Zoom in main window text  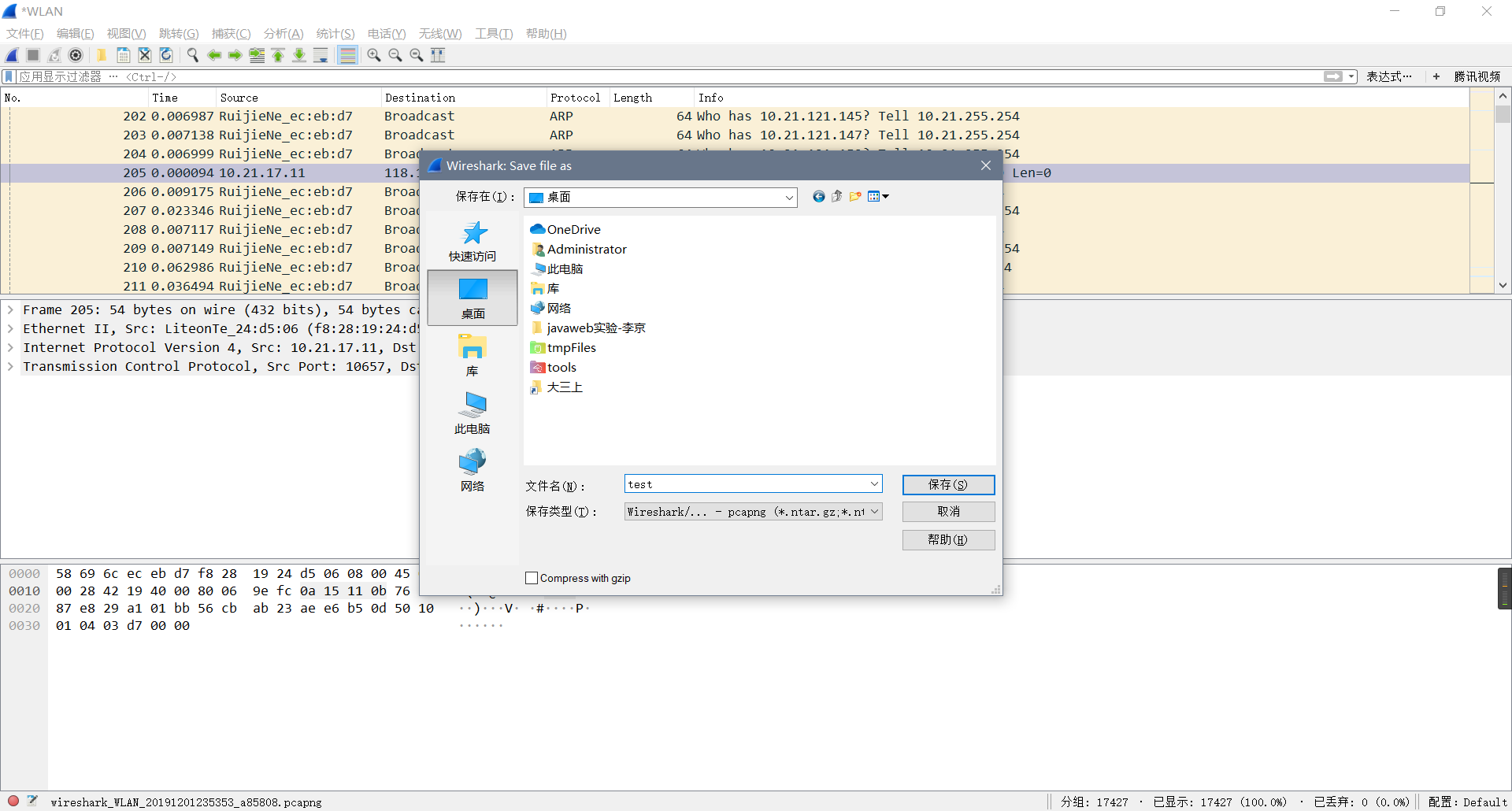[x=374, y=55]
